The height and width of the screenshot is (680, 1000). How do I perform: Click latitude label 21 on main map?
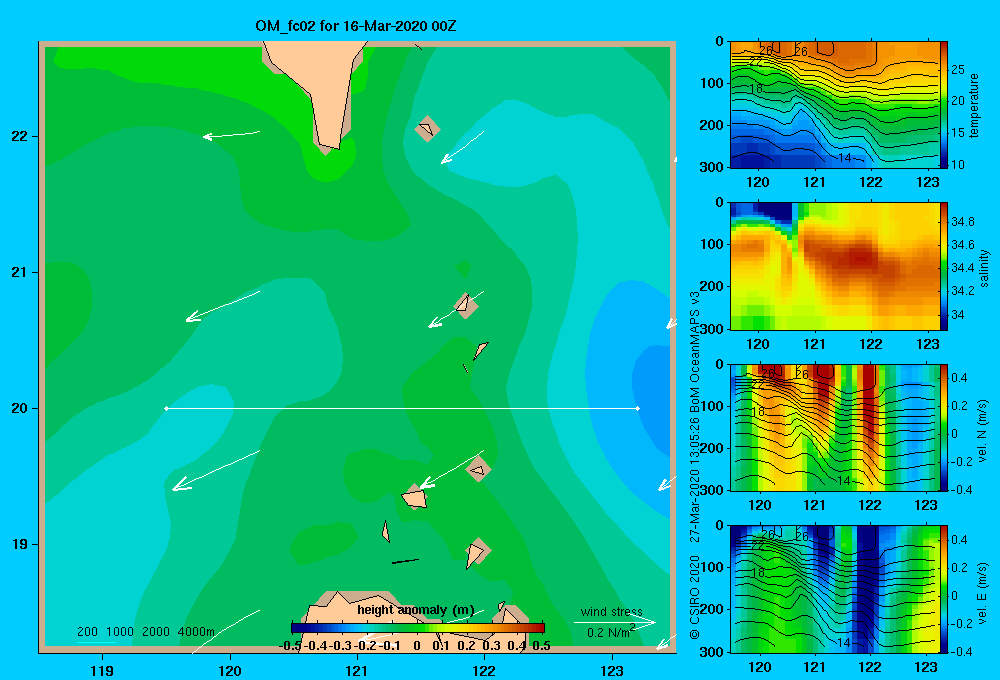coord(20,272)
